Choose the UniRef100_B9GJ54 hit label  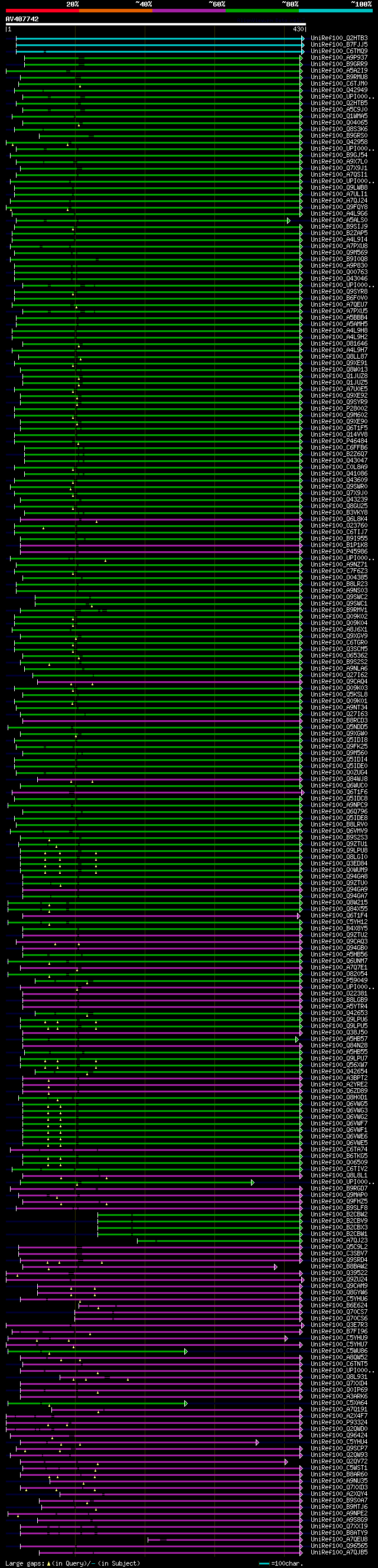(339, 155)
